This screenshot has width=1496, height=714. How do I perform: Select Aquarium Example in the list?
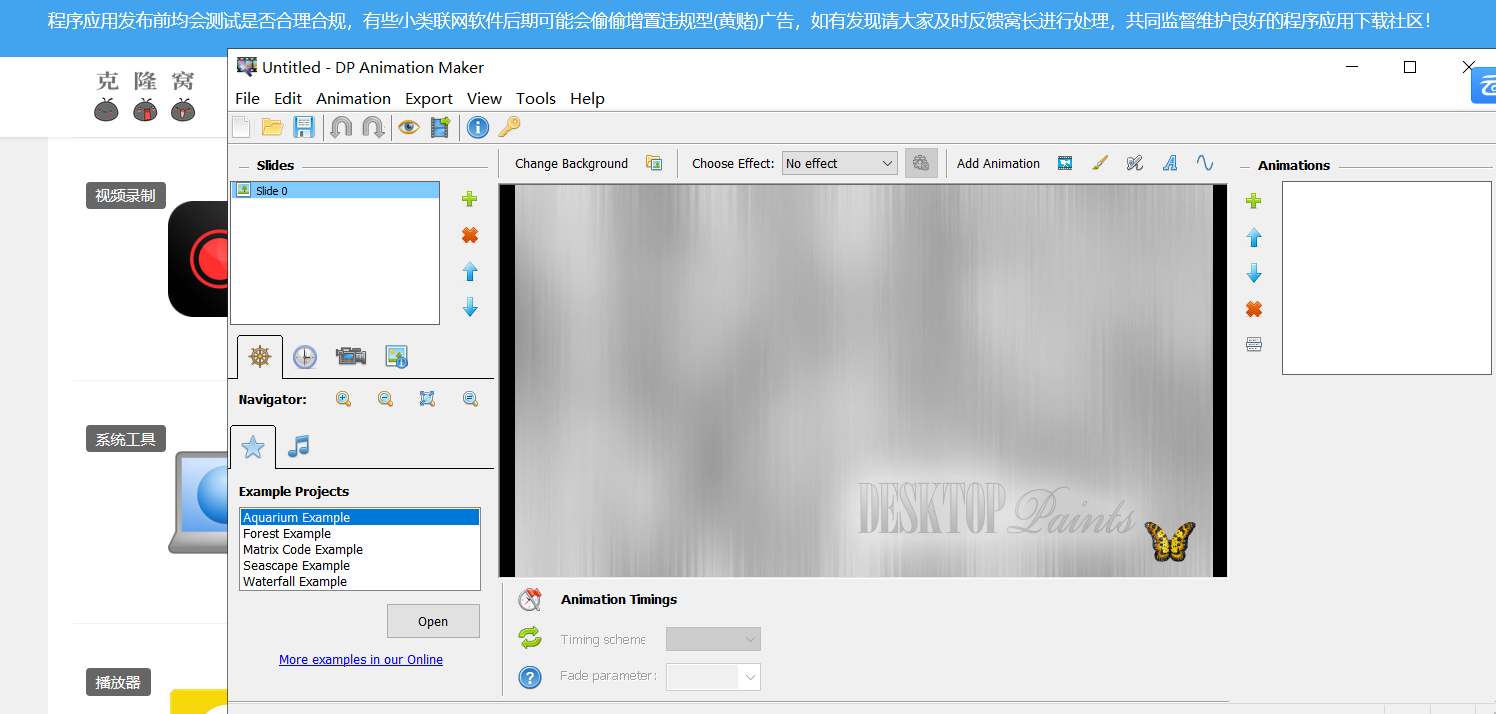coord(360,517)
